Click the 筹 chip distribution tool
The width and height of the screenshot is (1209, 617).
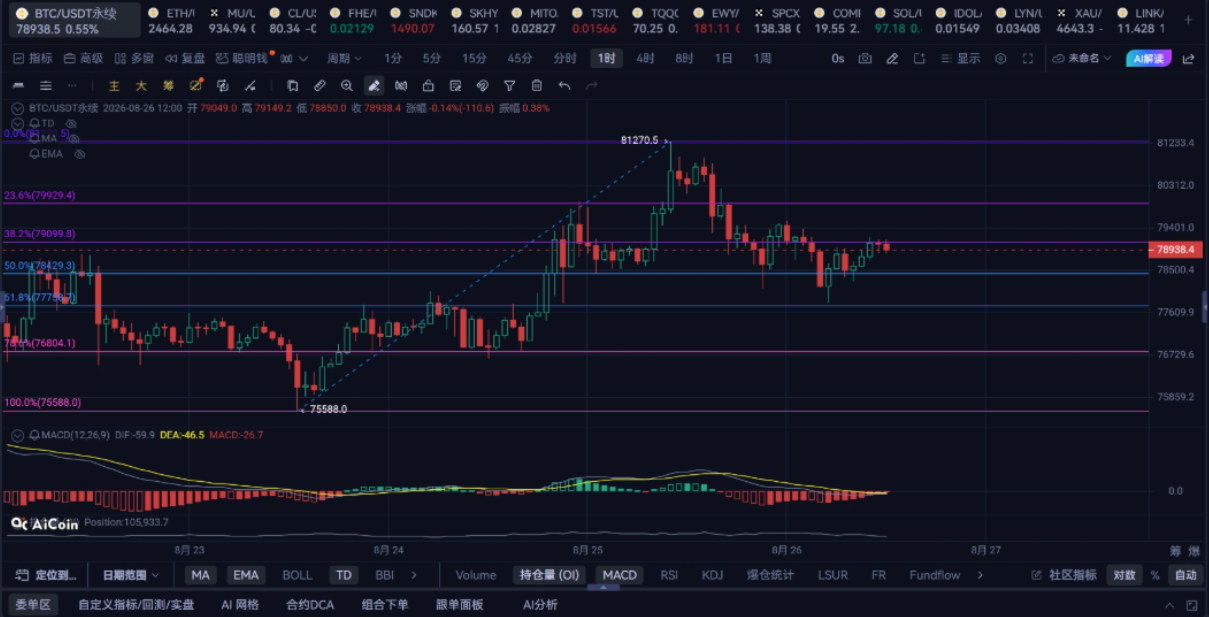[168, 86]
